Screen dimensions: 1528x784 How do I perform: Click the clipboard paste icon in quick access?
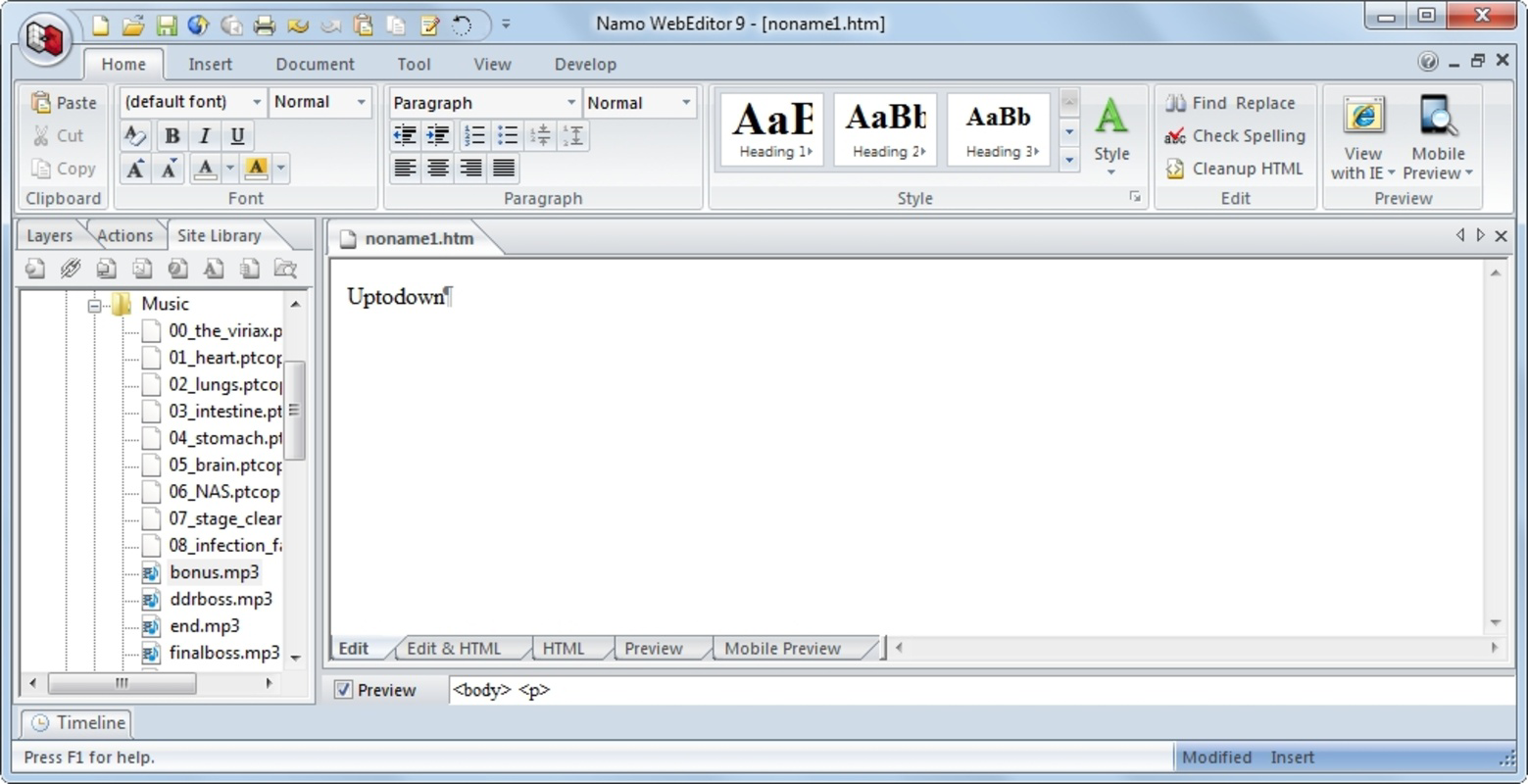point(364,25)
